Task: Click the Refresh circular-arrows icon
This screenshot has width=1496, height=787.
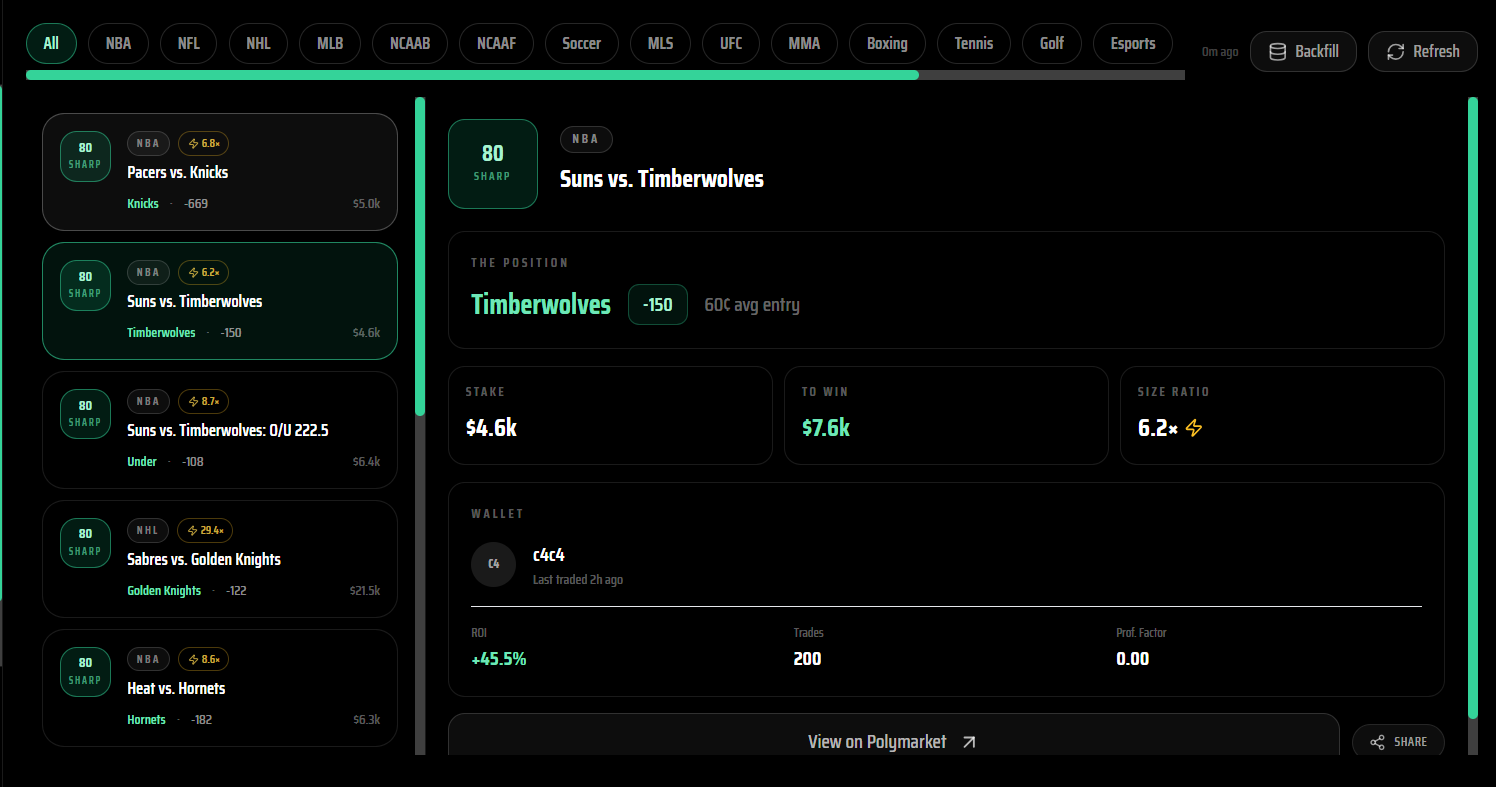Action: 1396,51
